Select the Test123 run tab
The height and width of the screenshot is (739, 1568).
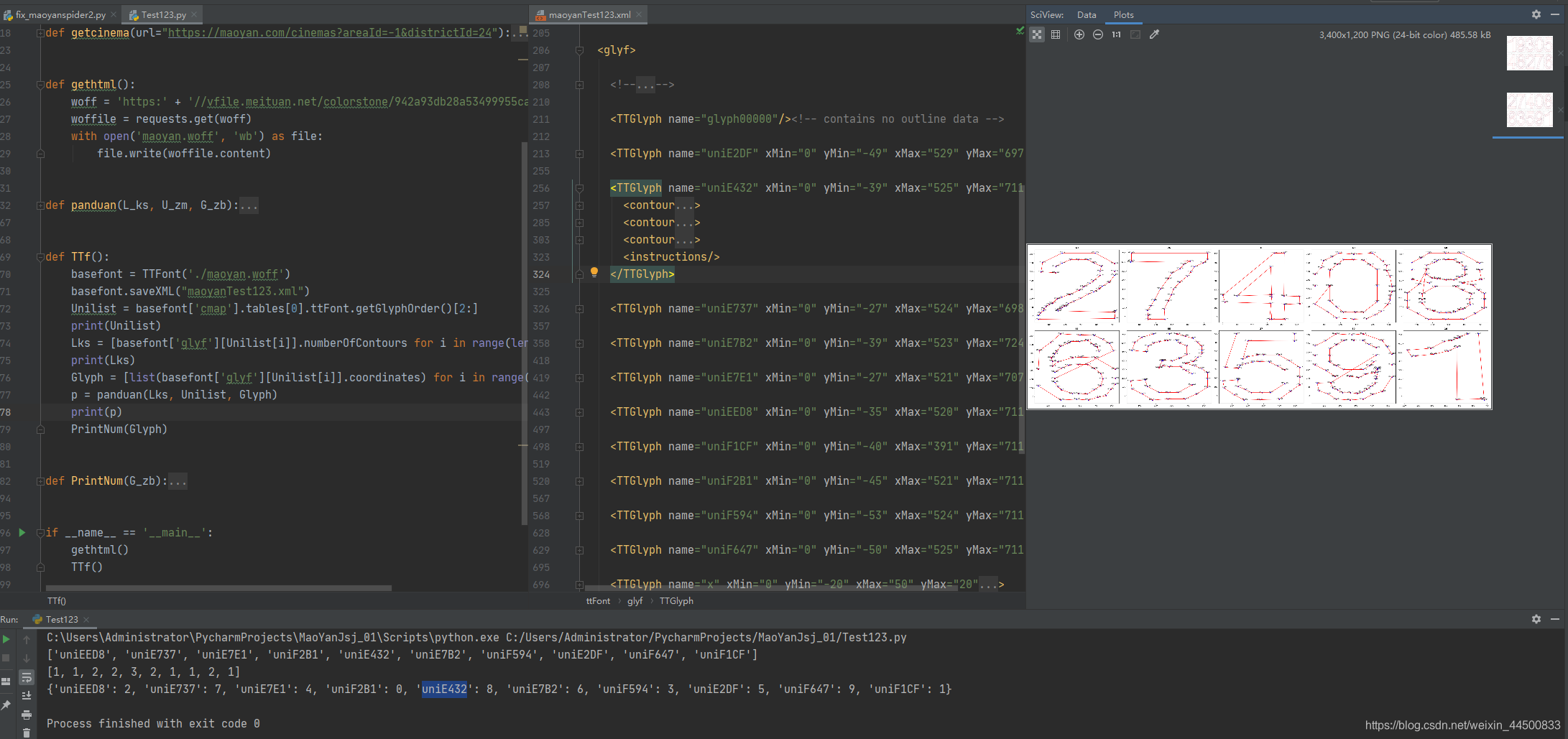click(62, 619)
